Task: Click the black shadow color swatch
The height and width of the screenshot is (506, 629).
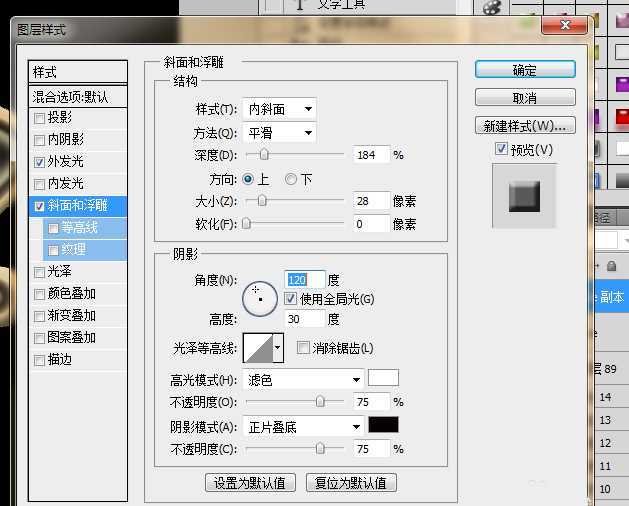Action: (x=383, y=426)
